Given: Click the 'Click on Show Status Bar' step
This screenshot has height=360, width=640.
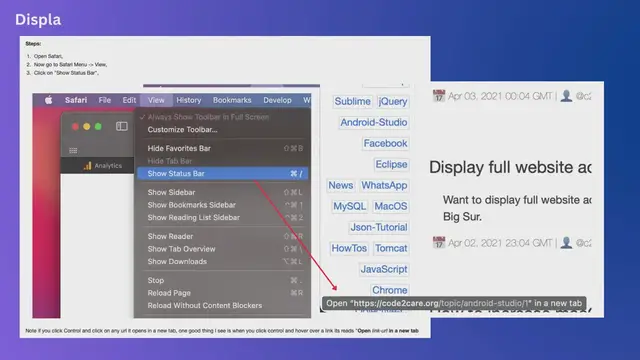Looking at the screenshot, I should point(66,73).
